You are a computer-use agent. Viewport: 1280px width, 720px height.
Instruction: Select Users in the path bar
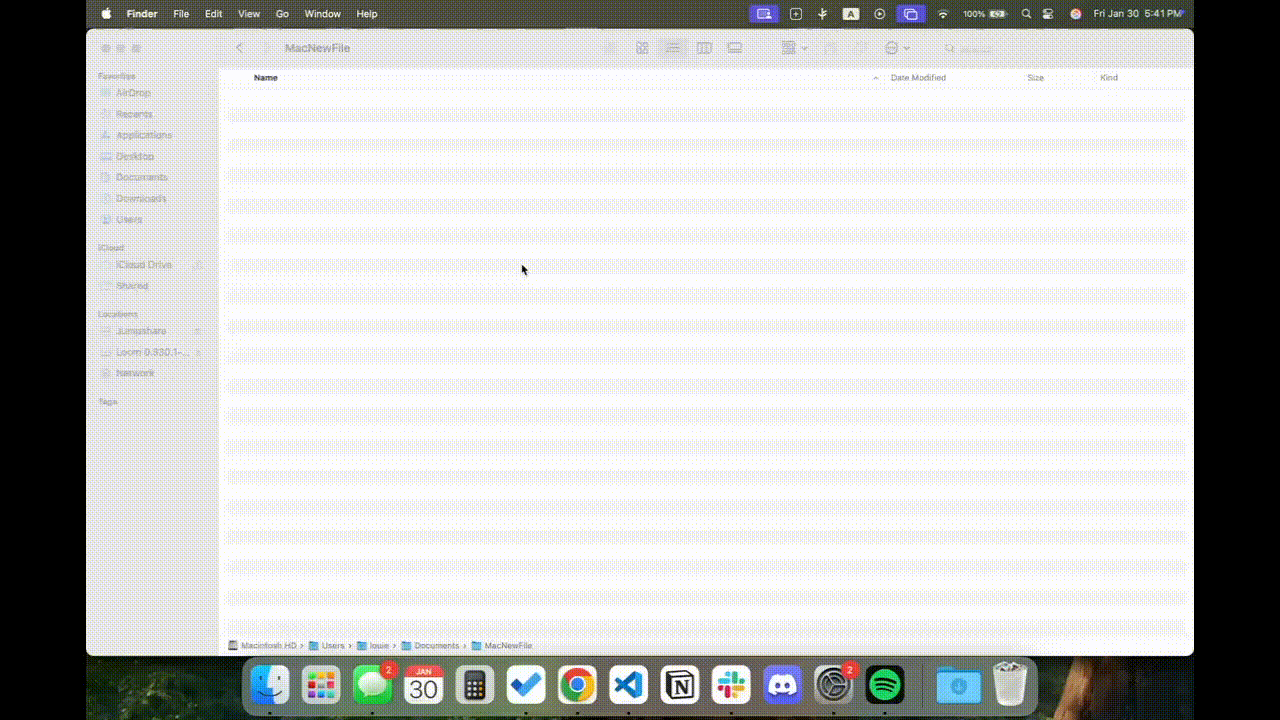click(327, 646)
